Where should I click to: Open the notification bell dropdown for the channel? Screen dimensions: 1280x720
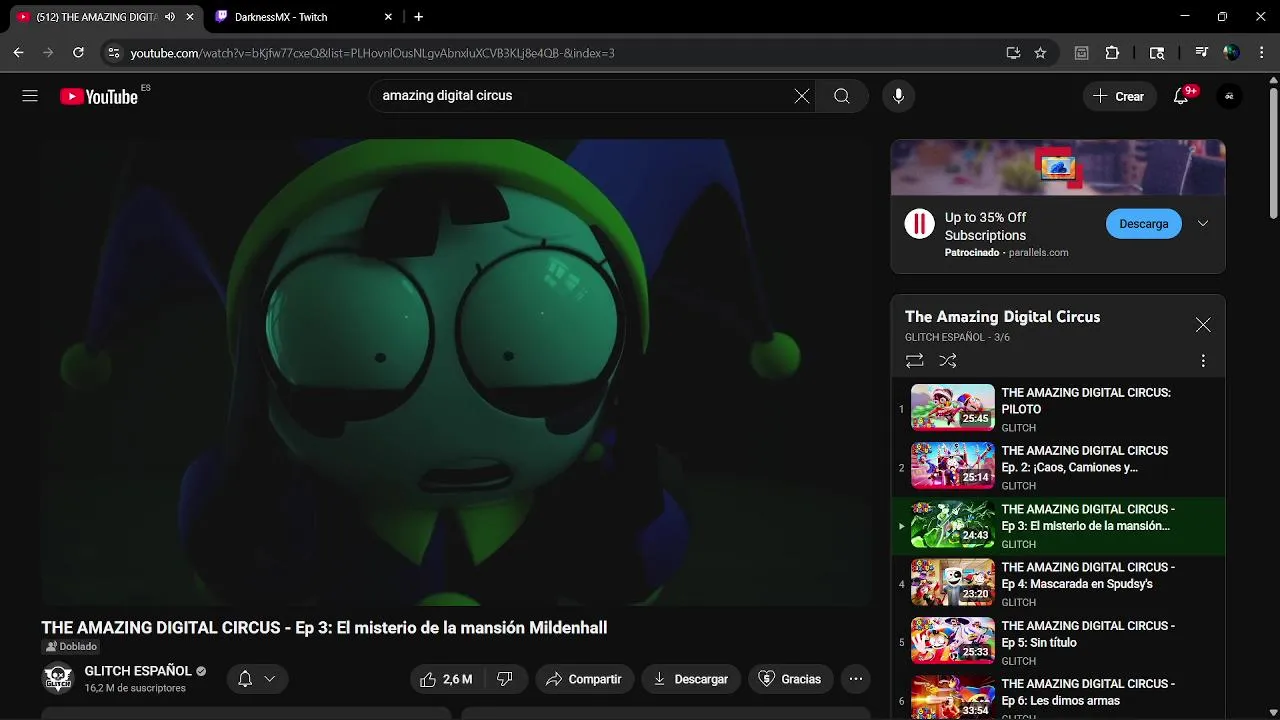click(x=257, y=679)
